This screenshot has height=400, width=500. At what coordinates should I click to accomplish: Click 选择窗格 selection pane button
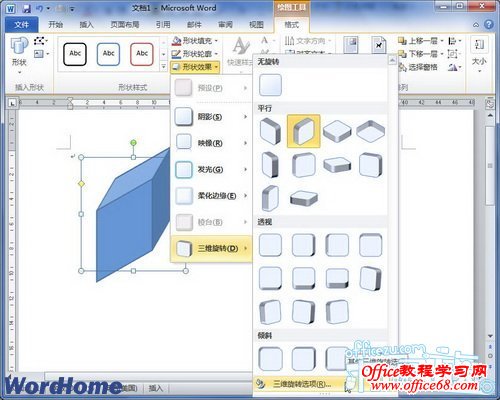418,67
